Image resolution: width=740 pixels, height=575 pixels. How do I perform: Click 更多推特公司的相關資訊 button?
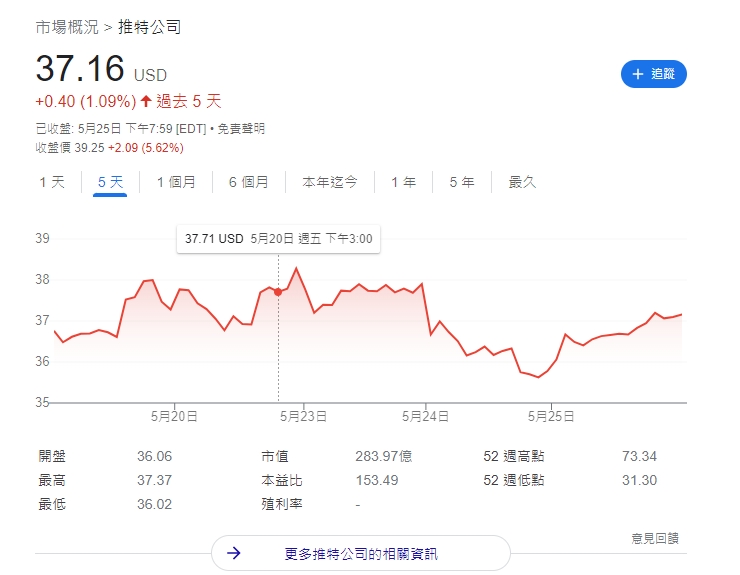(x=361, y=553)
